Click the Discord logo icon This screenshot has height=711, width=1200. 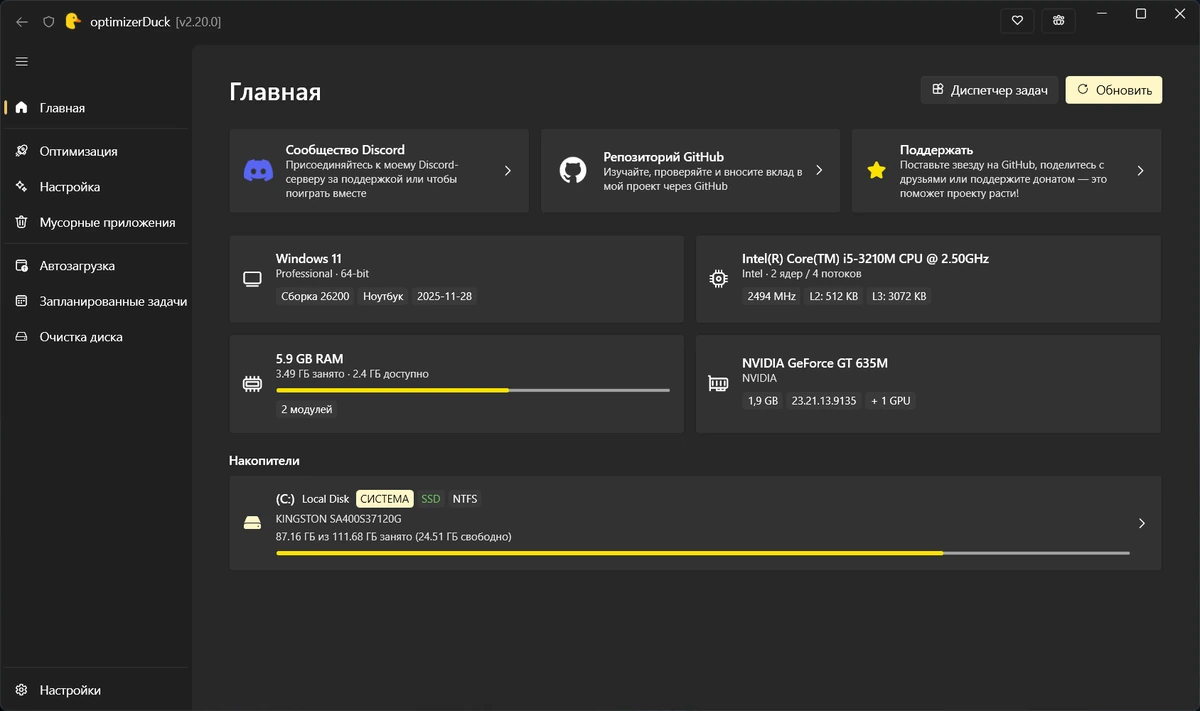(258, 170)
